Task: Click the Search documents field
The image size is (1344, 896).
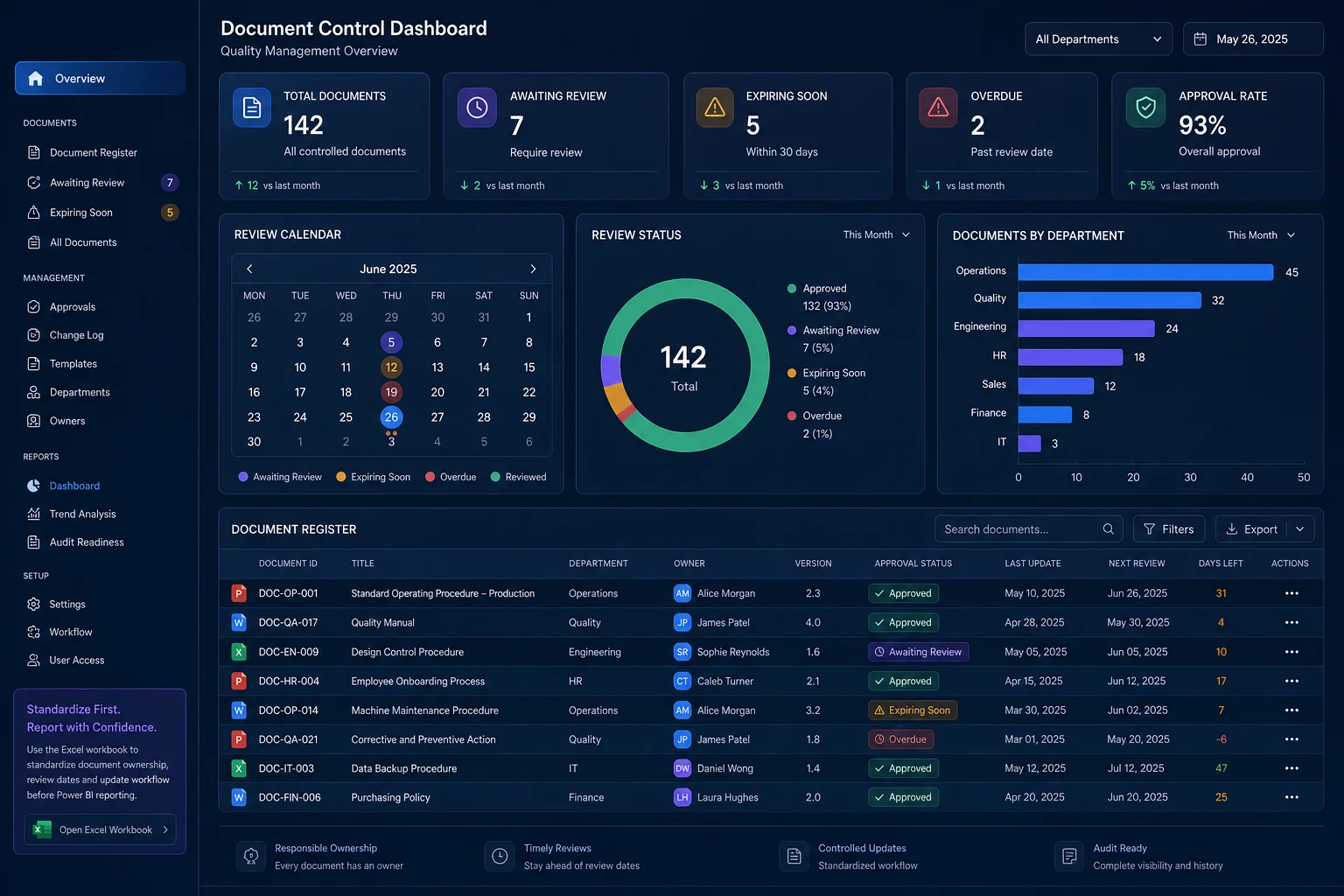Action: [1029, 529]
